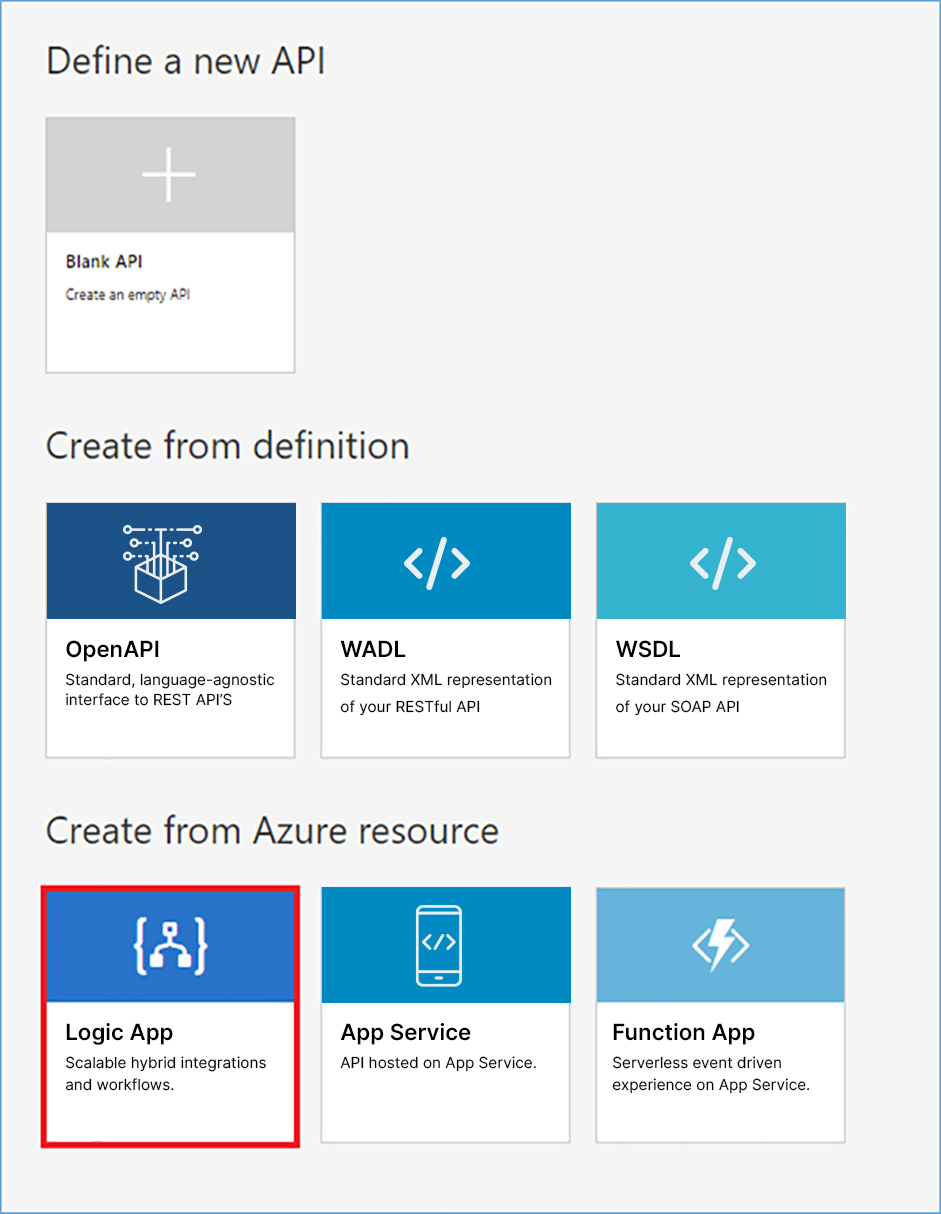Click the App Service mobile phone icon

click(x=438, y=943)
